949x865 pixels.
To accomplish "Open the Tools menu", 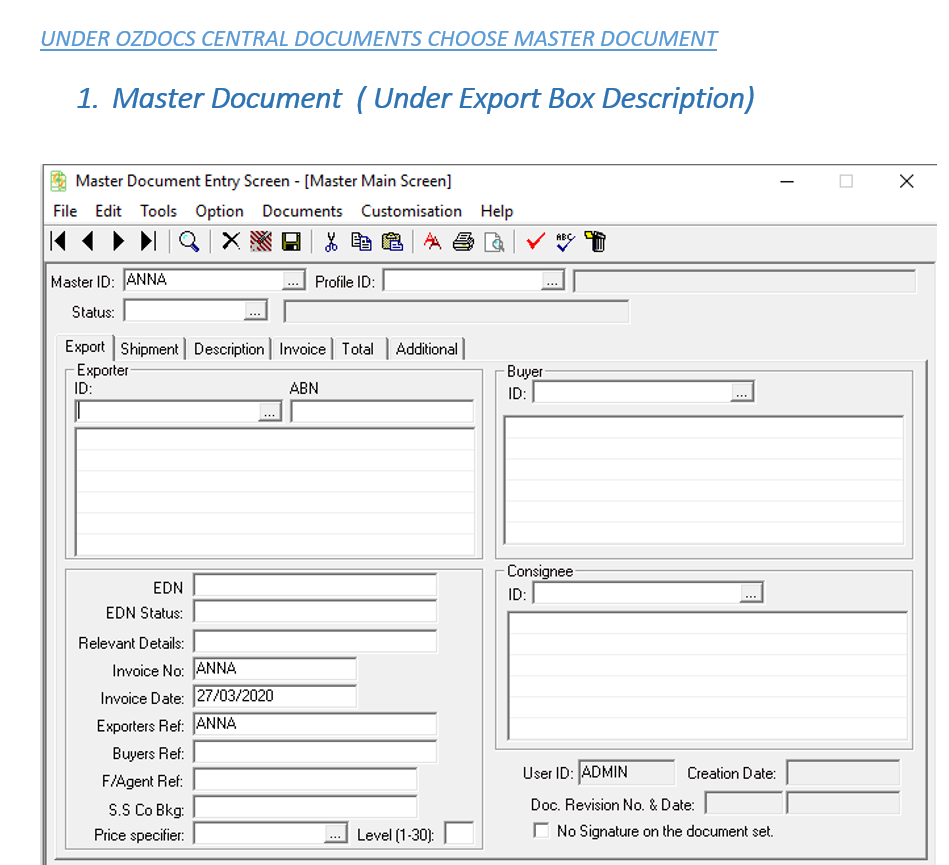I will [159, 211].
